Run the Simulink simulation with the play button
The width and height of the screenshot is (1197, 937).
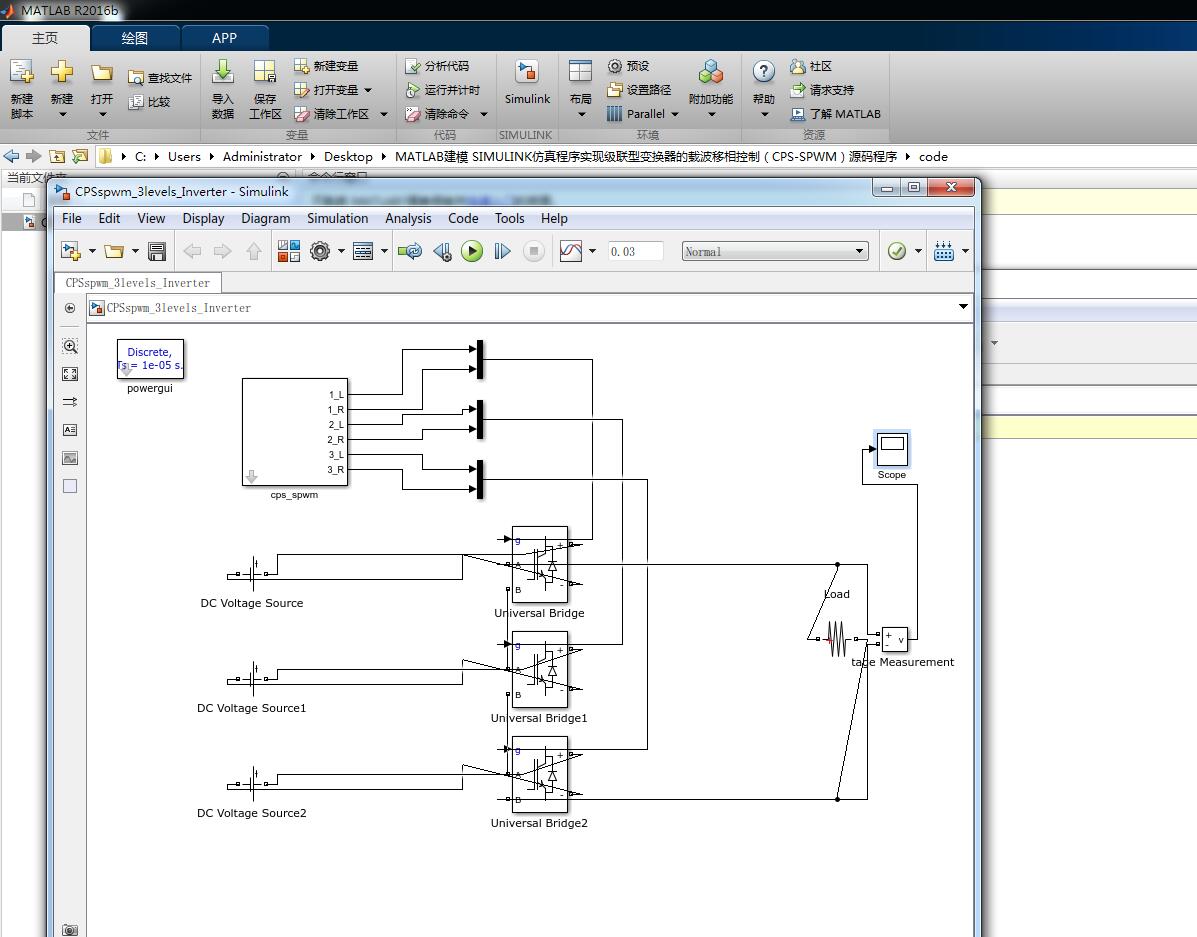pyautogui.click(x=472, y=251)
